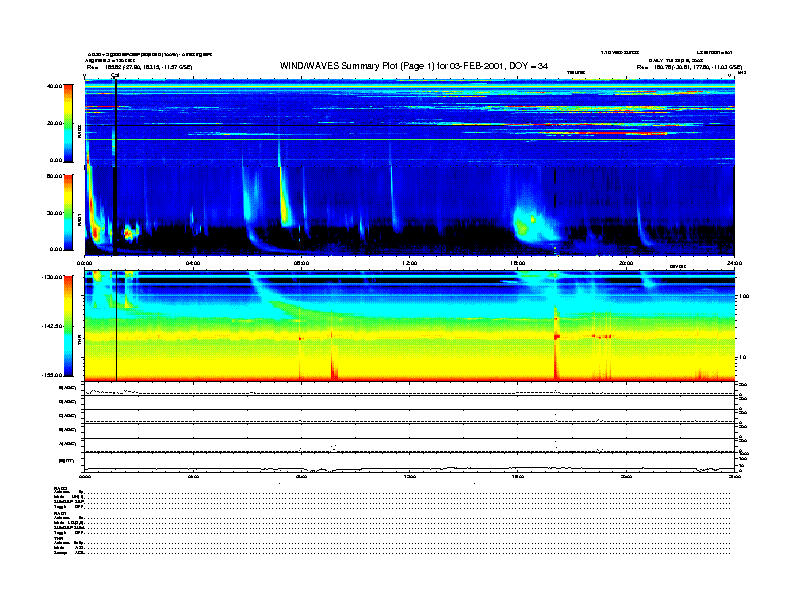Click the 00:00 tick below RAD1 panel

click(85, 263)
